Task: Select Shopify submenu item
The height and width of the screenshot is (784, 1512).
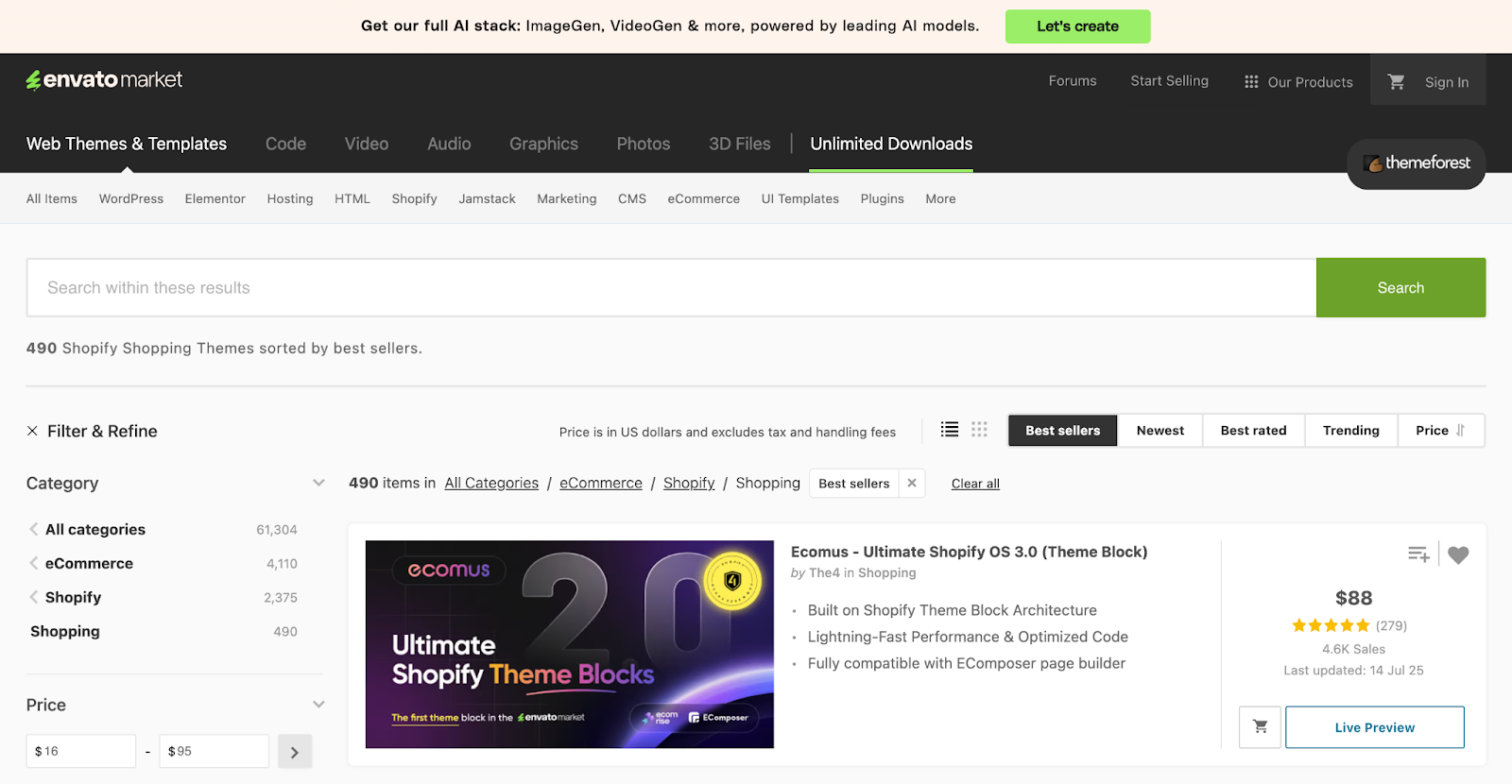Action: pos(415,198)
